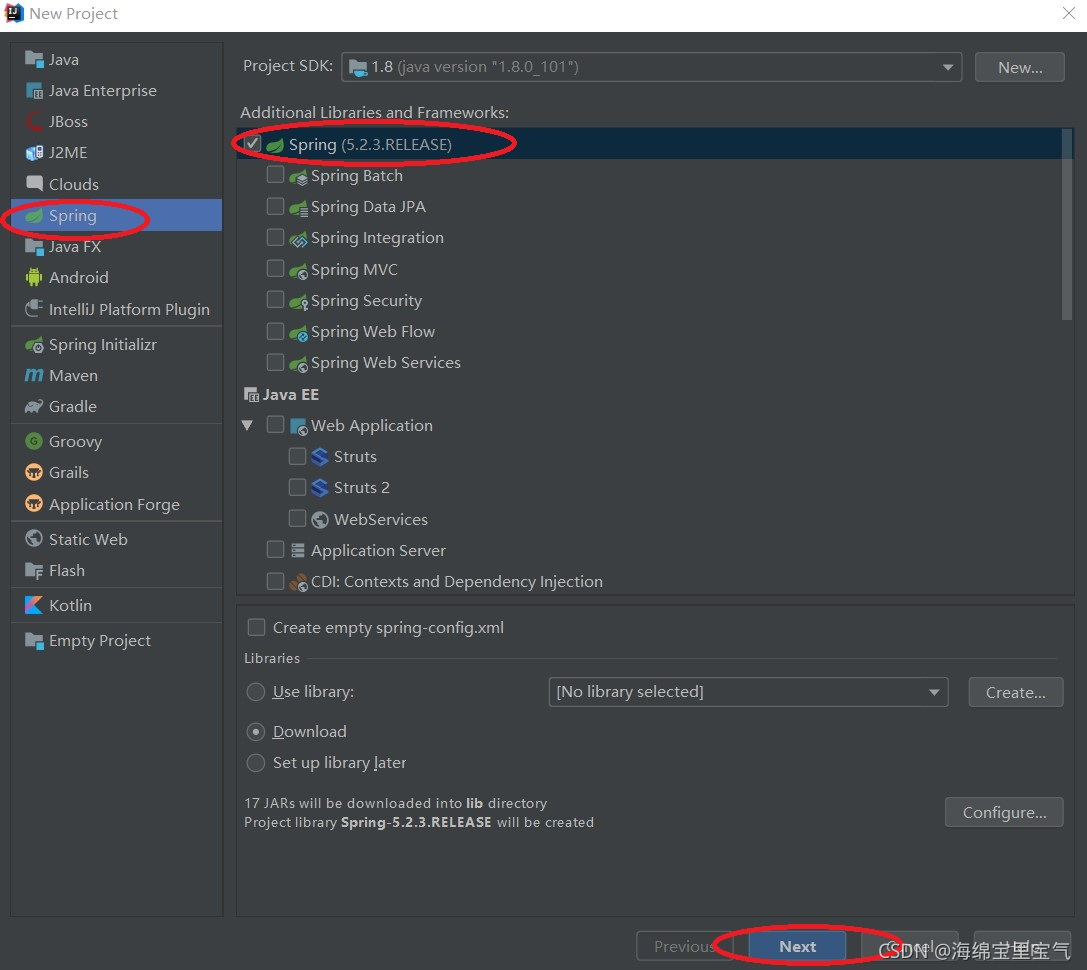Image resolution: width=1087 pixels, height=970 pixels.
Task: Select Java Enterprise project type label
Action: click(x=103, y=91)
